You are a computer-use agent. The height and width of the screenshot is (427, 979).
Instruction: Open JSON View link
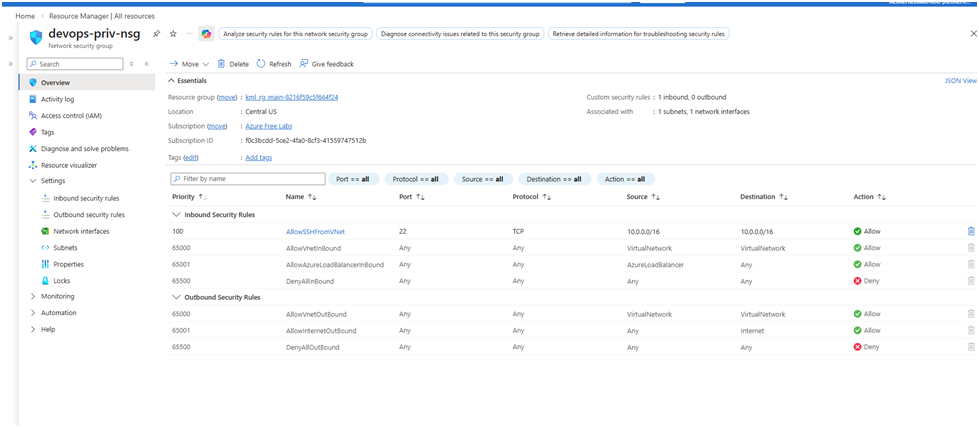[x=961, y=81]
